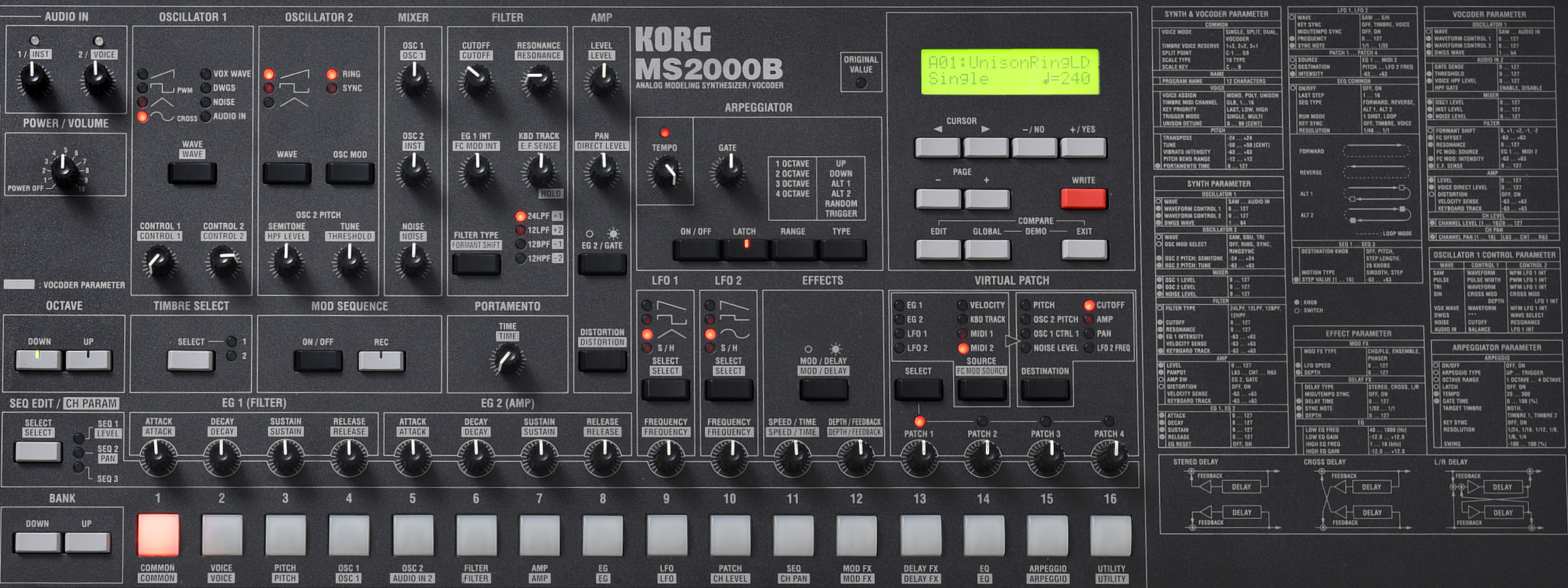Screen dimensions: 1568x588
Task: Click the TIMBRE SELECT button
Action: 191,360
